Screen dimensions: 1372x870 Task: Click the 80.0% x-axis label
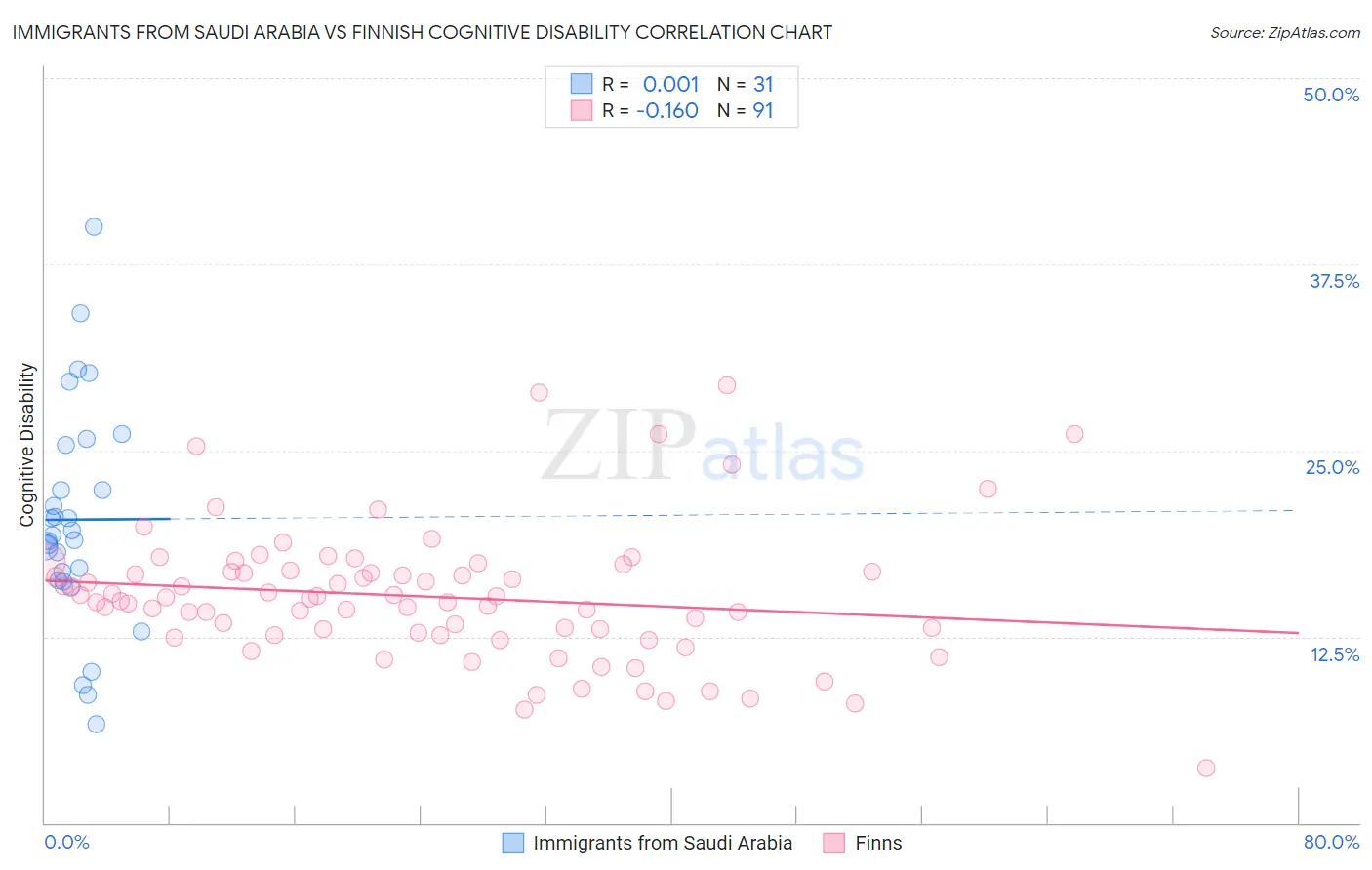pos(1331,842)
